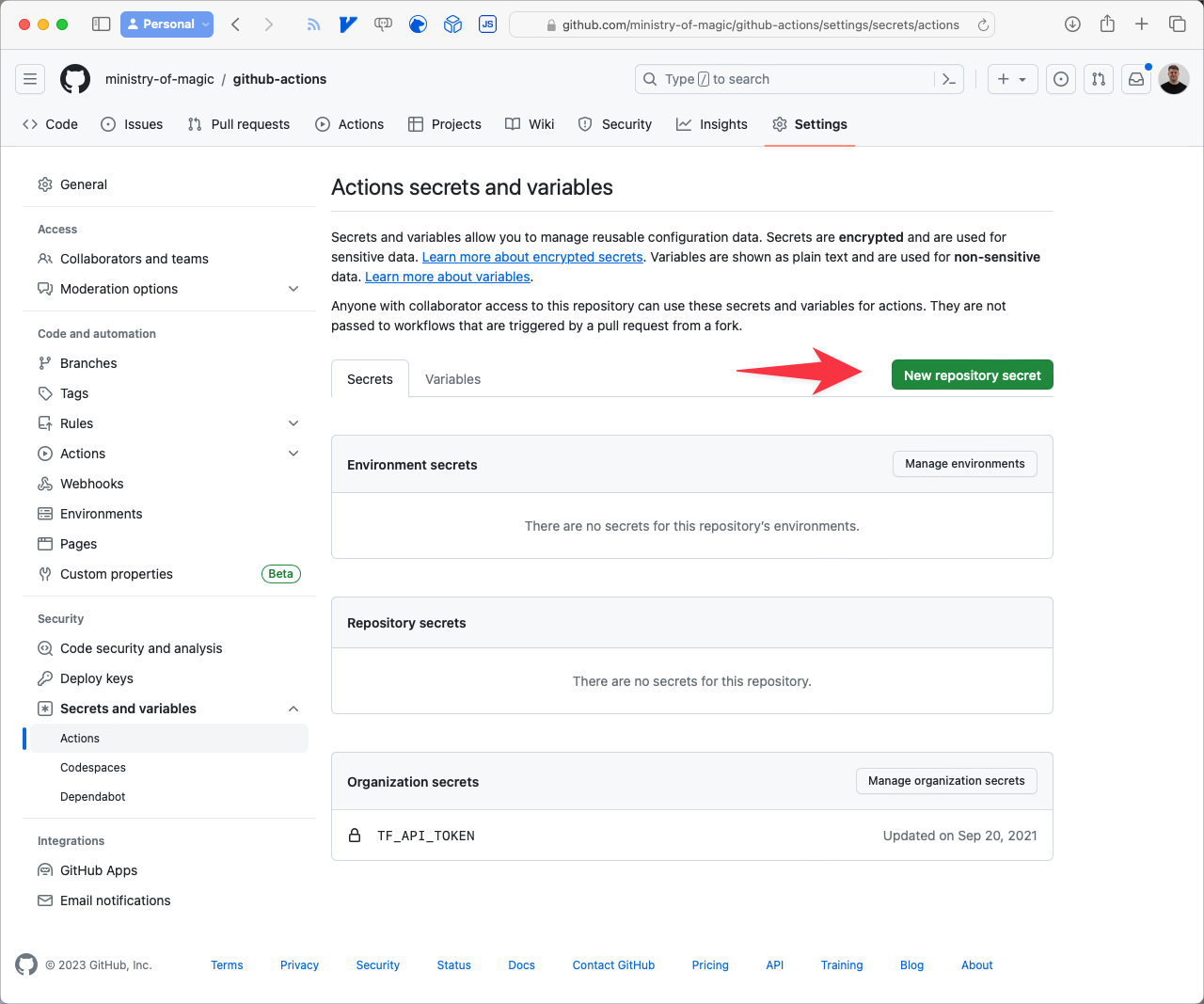Open Learn more about variables link
Image resolution: width=1204 pixels, height=1004 pixels.
[x=448, y=277]
